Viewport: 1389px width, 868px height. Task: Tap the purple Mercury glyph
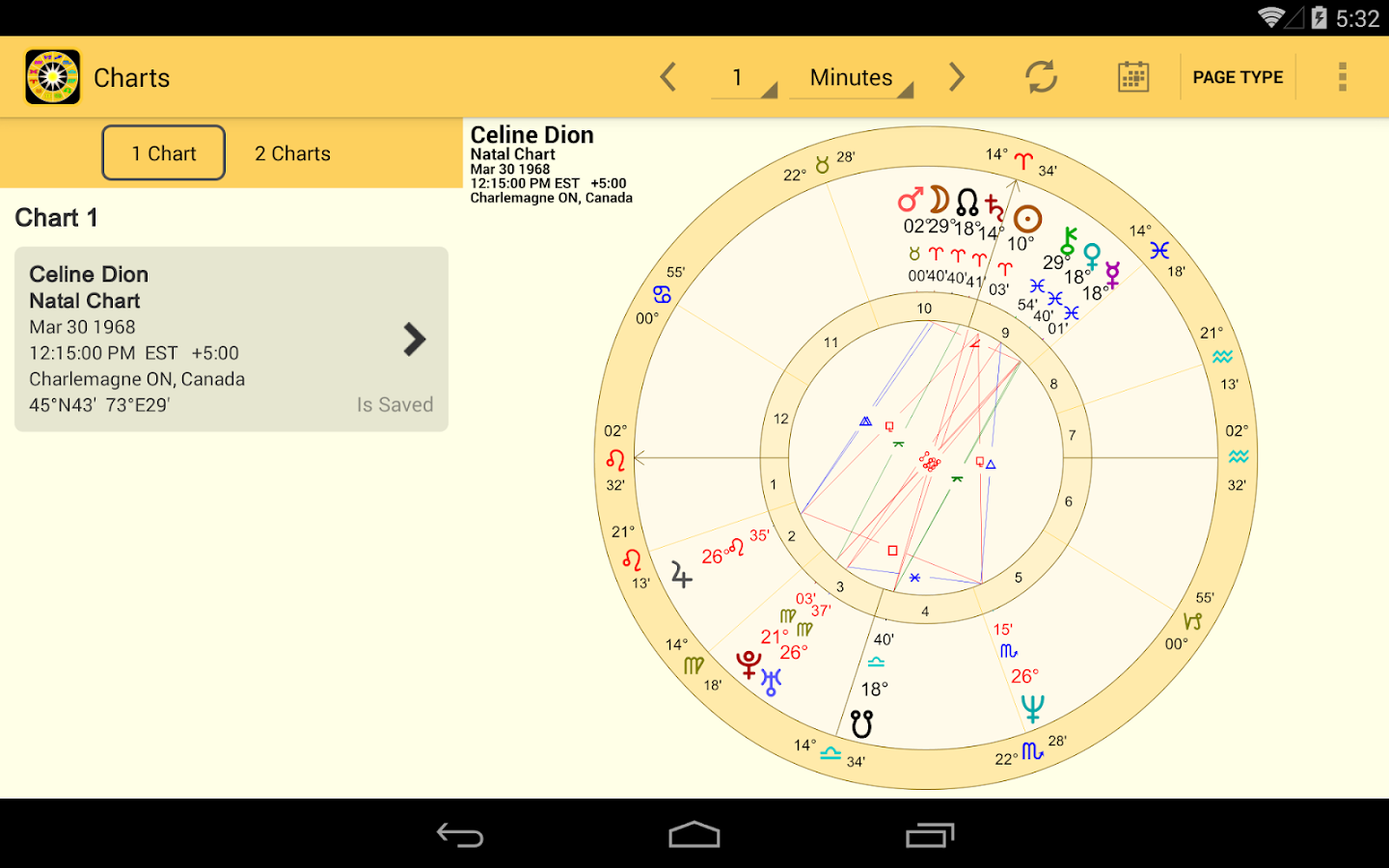coord(1112,275)
